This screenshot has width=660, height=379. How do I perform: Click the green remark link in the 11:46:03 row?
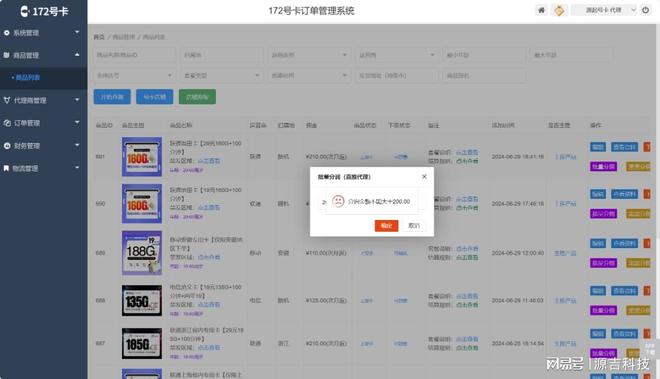(x=467, y=305)
